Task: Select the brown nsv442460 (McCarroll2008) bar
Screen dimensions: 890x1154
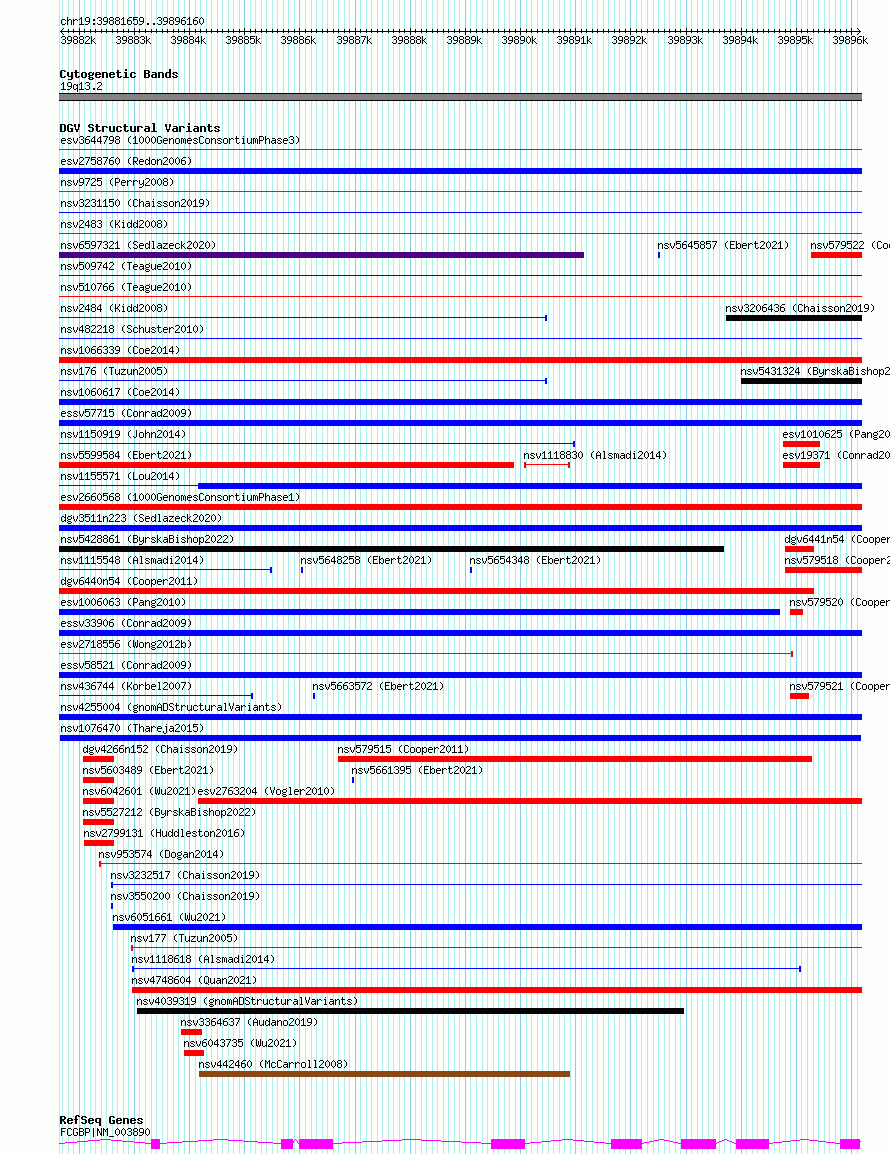Action: coord(384,1075)
